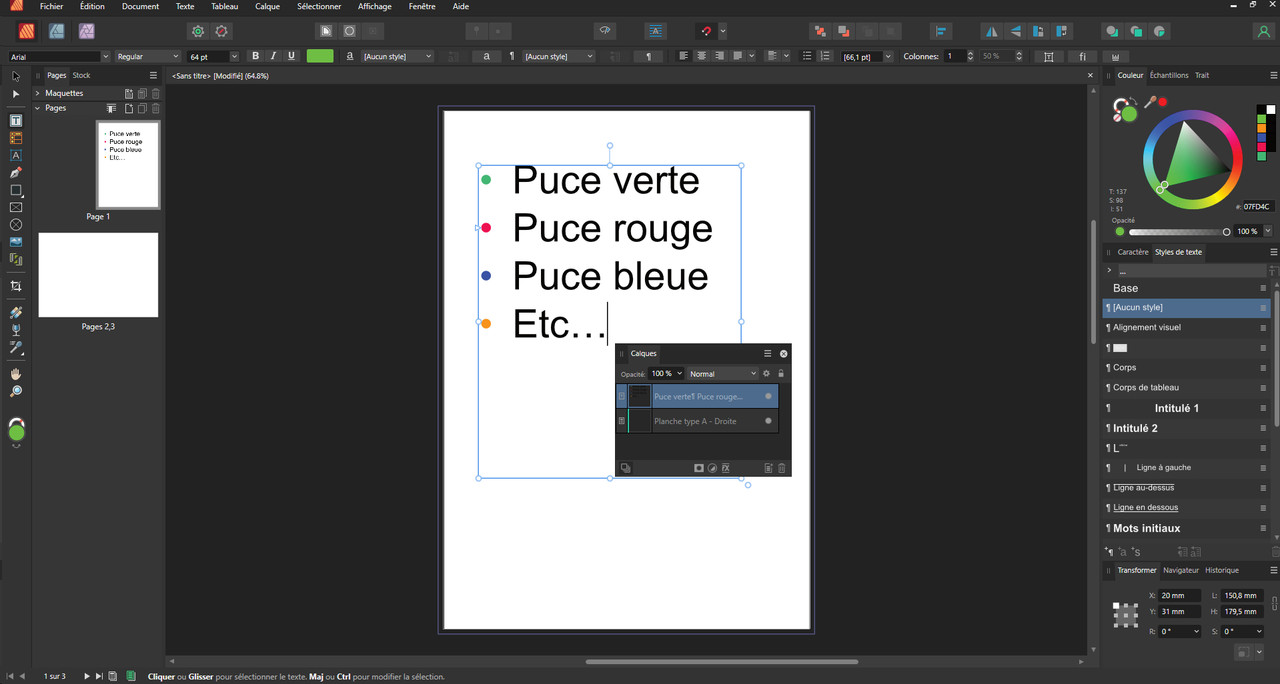Open the character style Aucun style dropdown

click(x=397, y=57)
